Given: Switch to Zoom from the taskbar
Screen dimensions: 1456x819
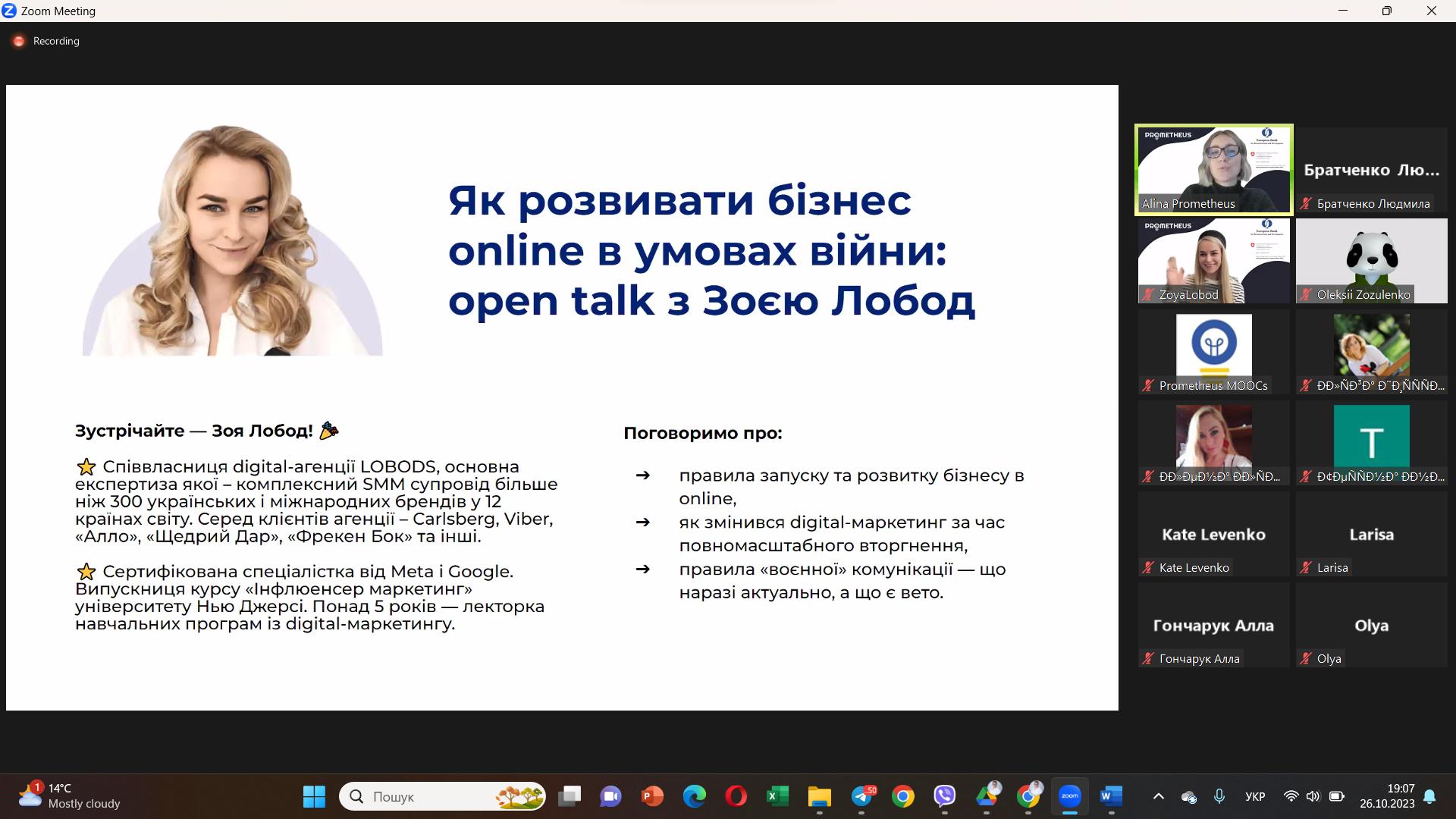Looking at the screenshot, I should click(1070, 796).
